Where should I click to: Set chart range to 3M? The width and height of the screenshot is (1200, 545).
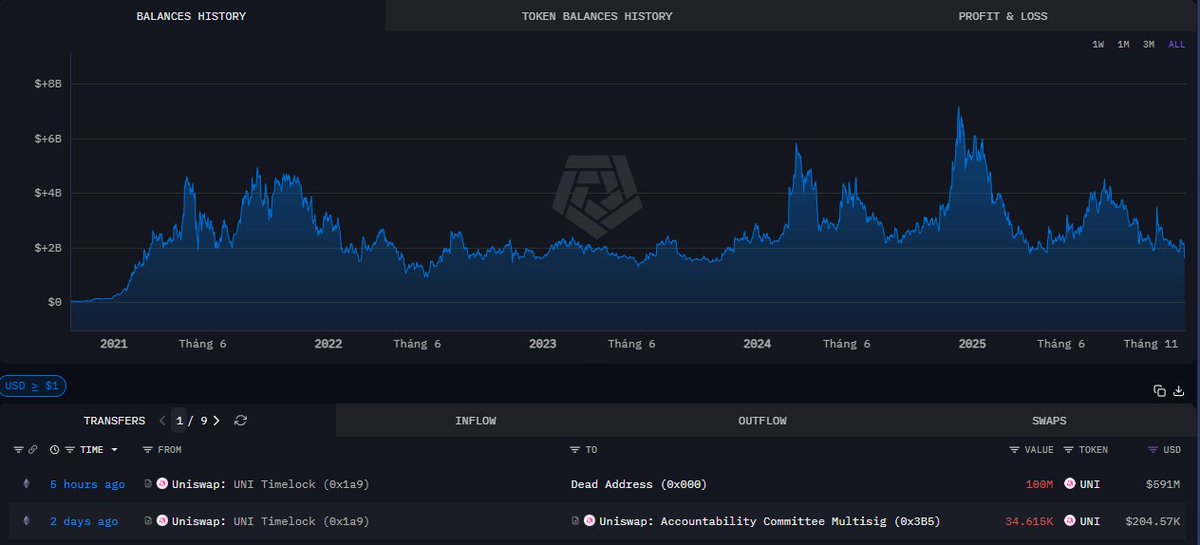click(1150, 45)
